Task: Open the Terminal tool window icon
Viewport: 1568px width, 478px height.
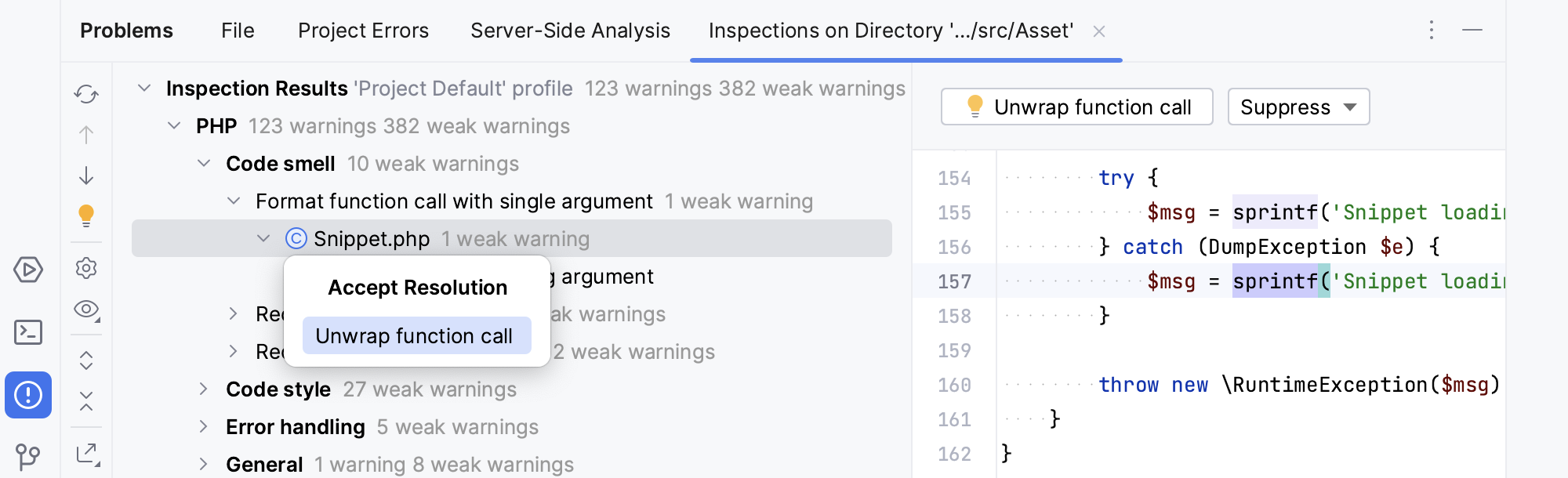Action: (28, 332)
